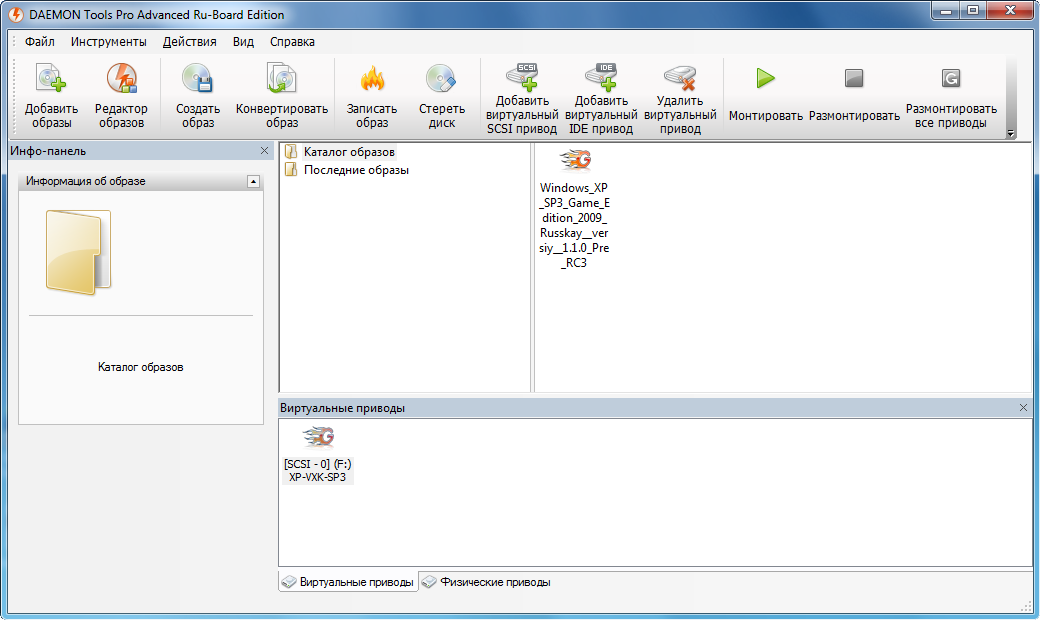Click Удалить виртуальный привод icon

coord(680,78)
